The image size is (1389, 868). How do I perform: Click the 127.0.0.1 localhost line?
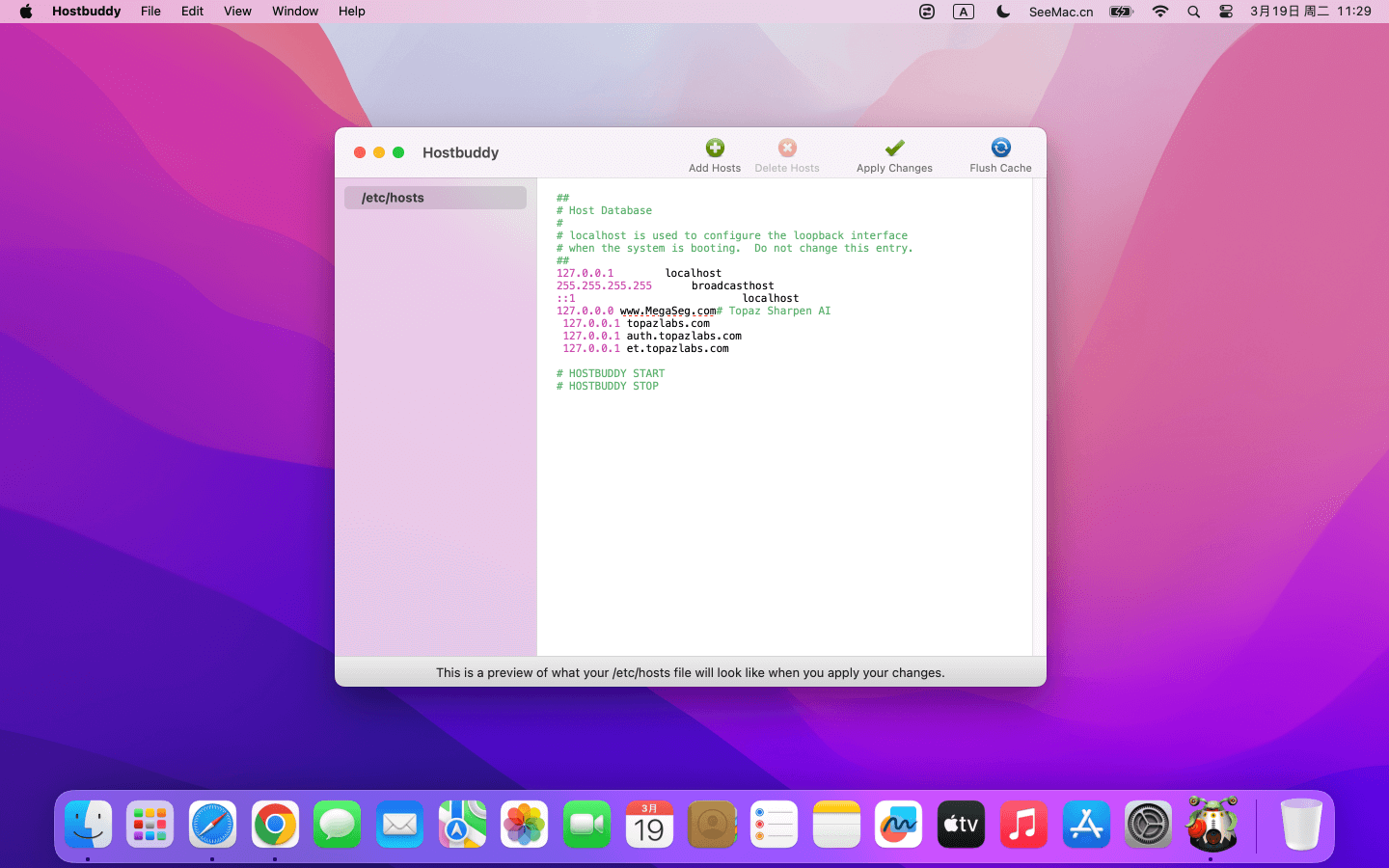[x=639, y=273]
